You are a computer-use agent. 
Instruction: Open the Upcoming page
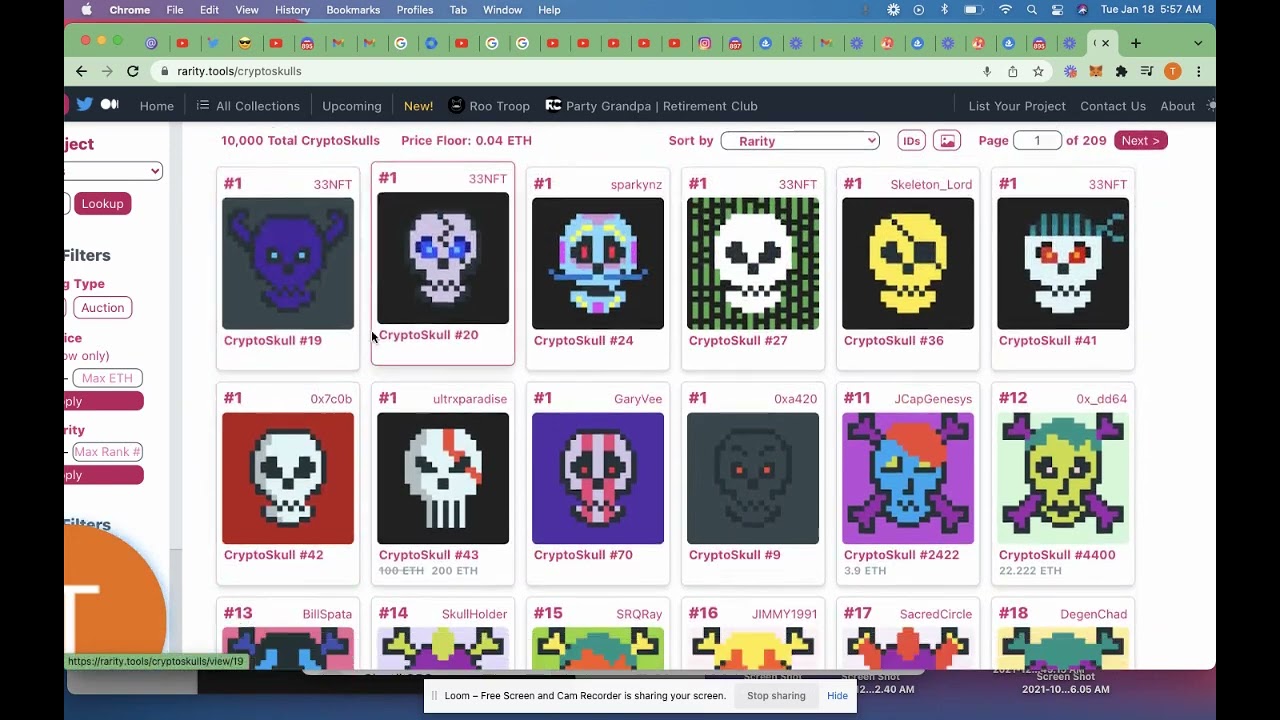352,106
